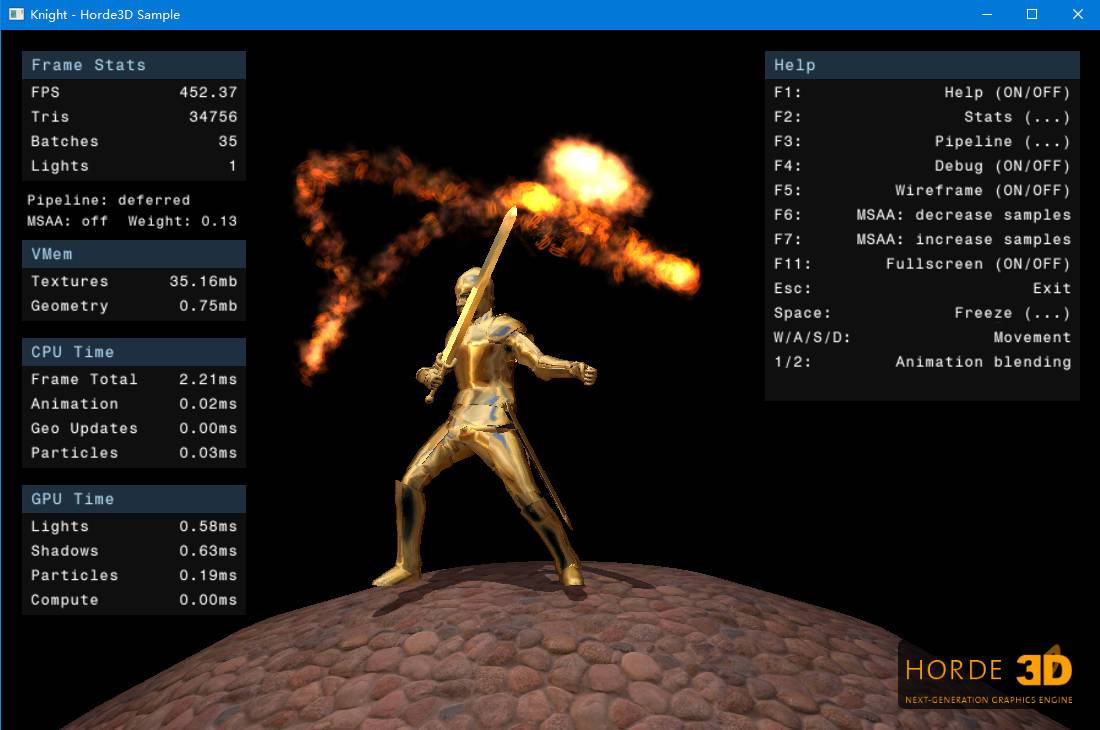Click the F3 Pipeline help entry
The height and width of the screenshot is (730, 1100).
point(922,142)
